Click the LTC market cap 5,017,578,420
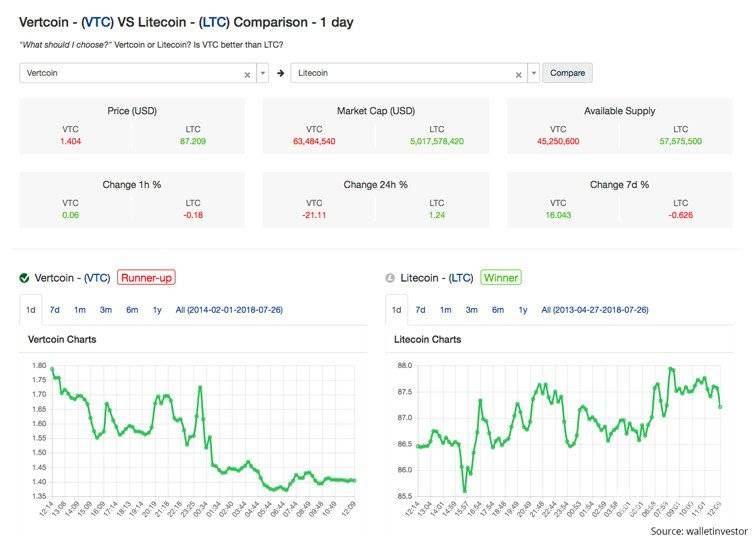The image size is (752, 538). pos(437,141)
